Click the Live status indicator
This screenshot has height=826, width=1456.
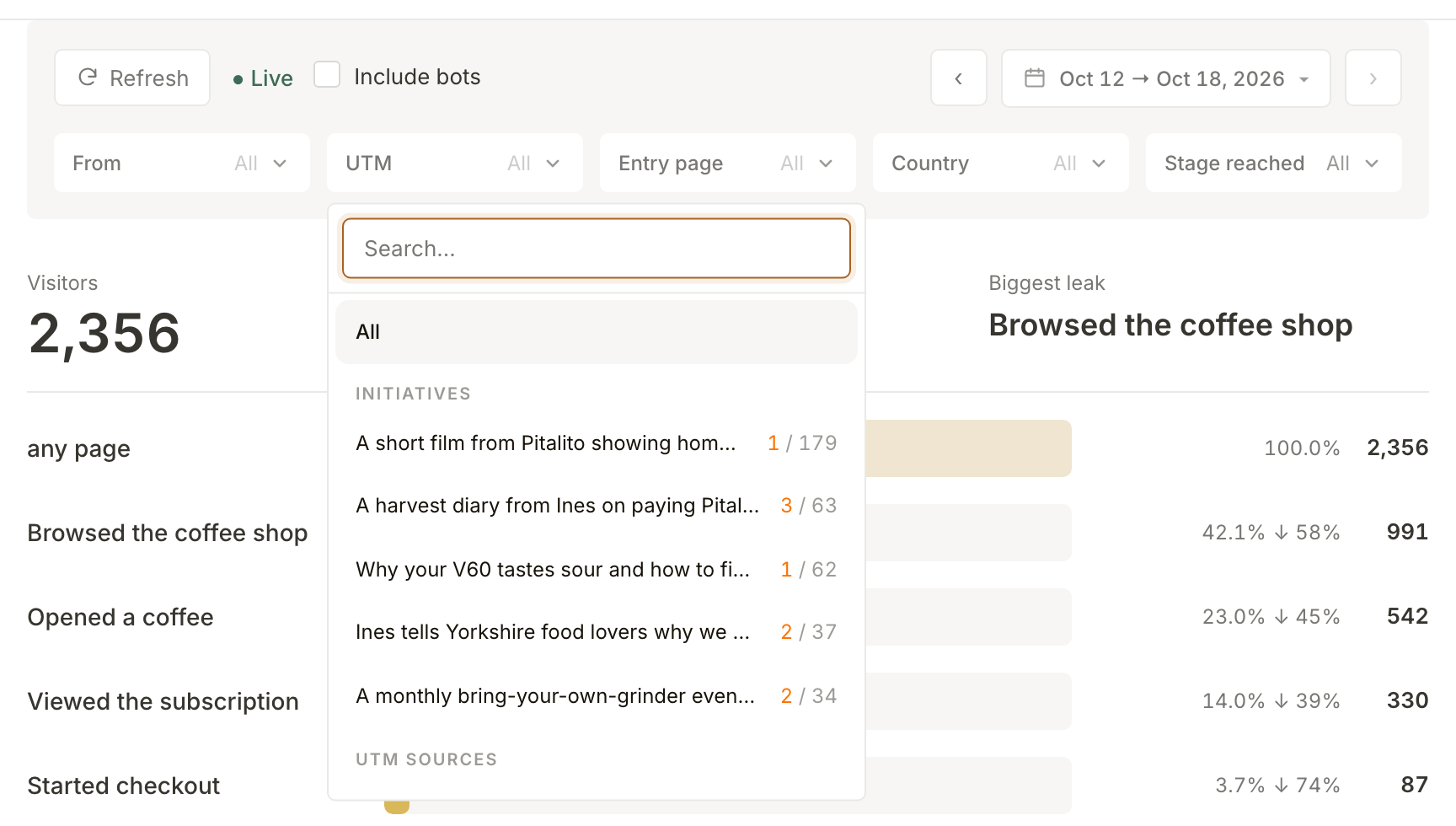(x=263, y=78)
